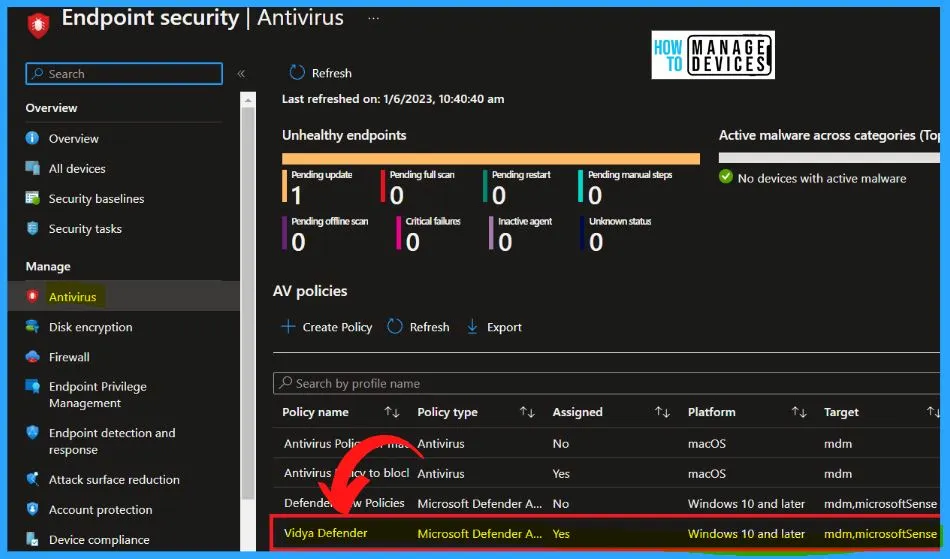Open the Antivirus policy assigned Yes on macOS
The height and width of the screenshot is (559, 950).
347,473
